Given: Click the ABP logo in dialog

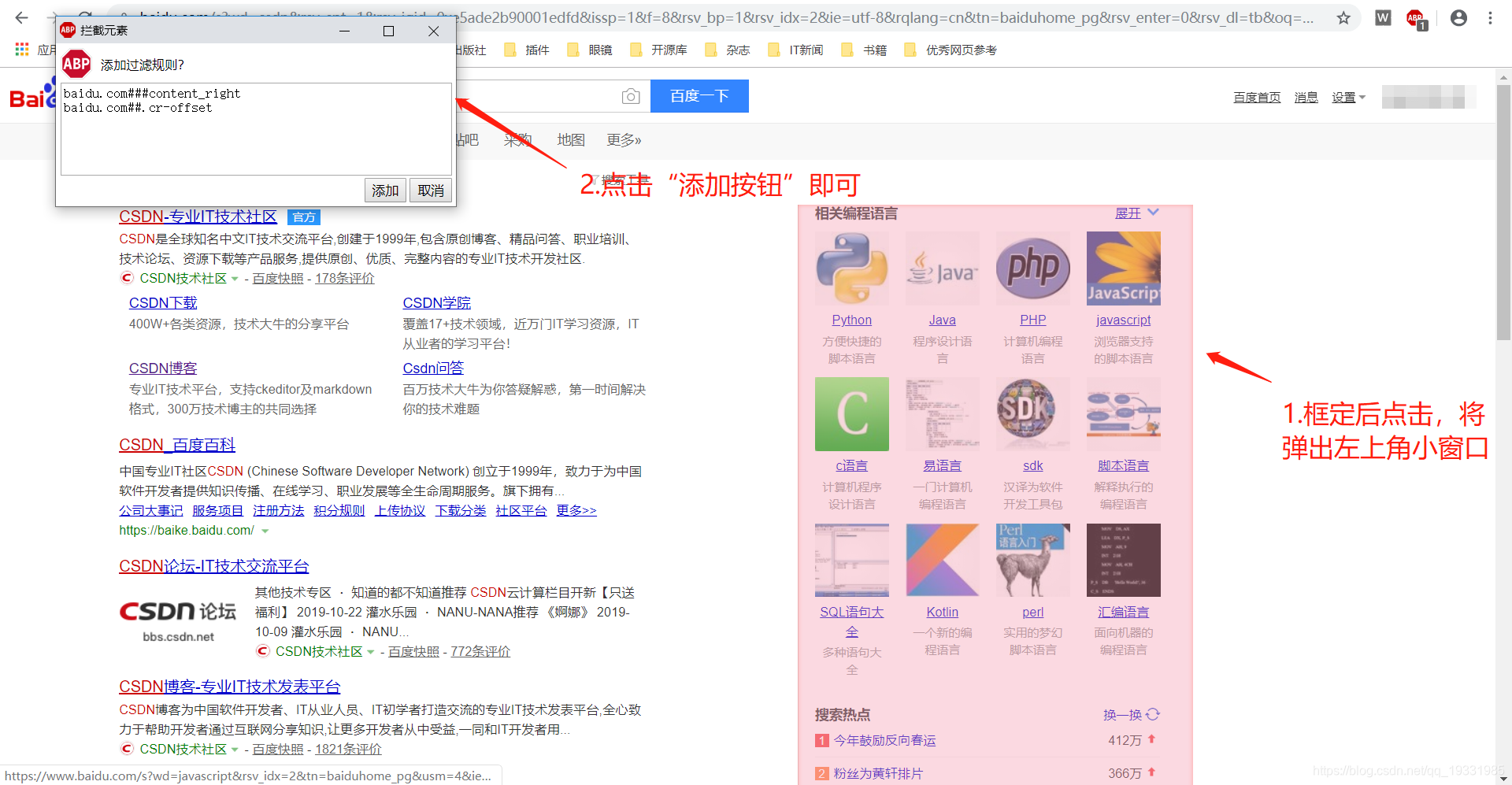Looking at the screenshot, I should click(x=76, y=64).
